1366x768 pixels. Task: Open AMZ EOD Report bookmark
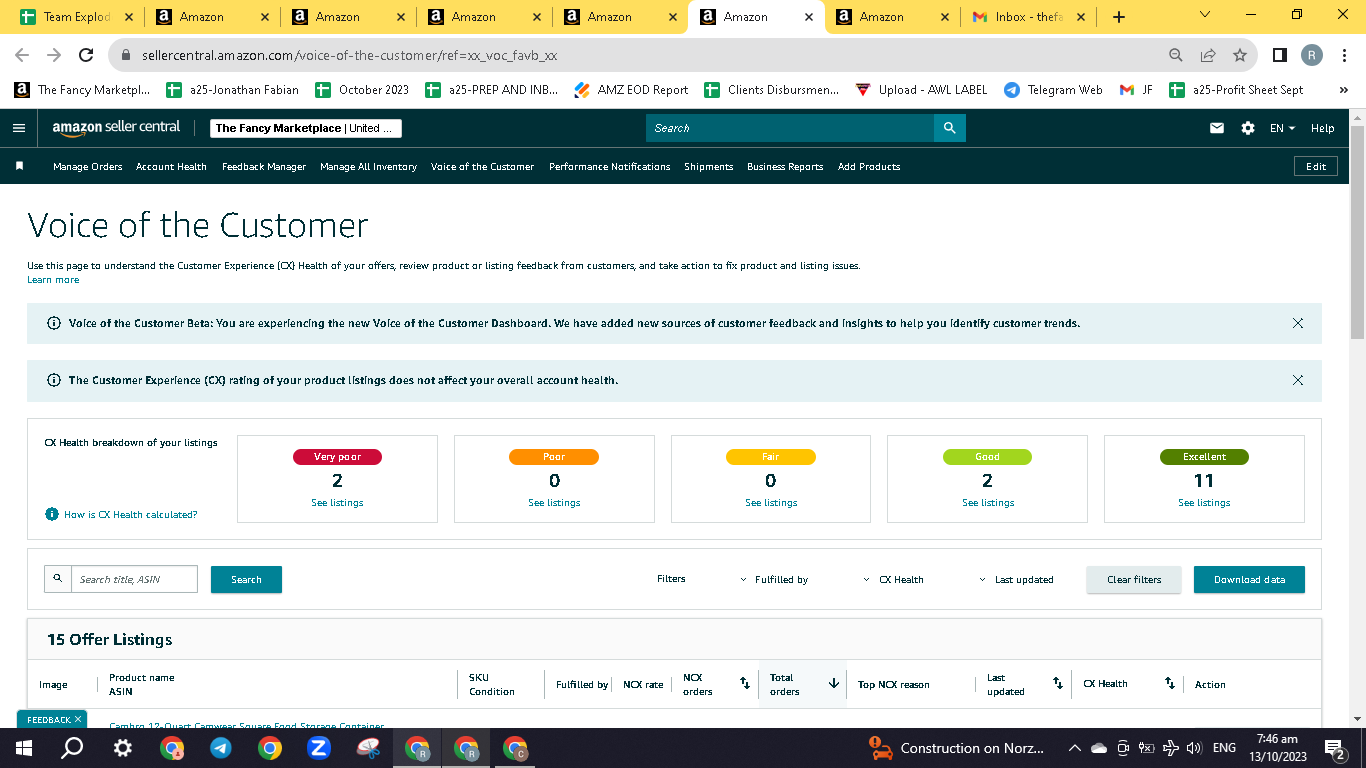(x=631, y=90)
